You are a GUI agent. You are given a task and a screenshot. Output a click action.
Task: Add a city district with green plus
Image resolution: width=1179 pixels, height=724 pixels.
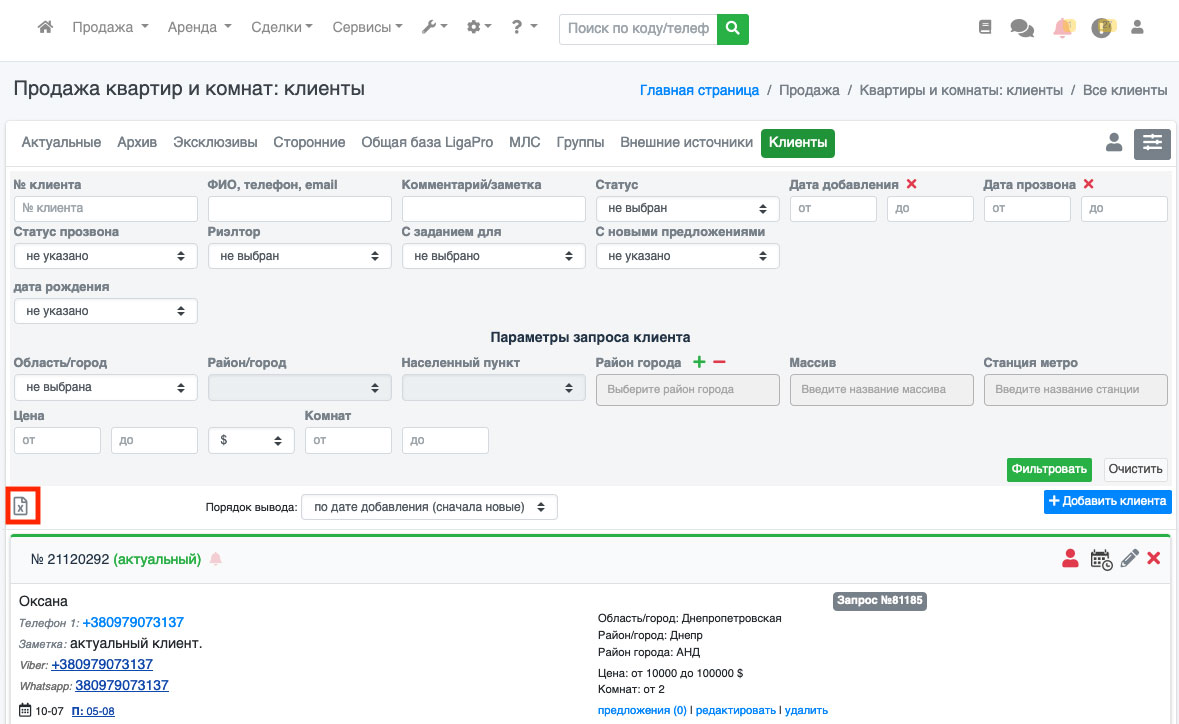point(699,363)
